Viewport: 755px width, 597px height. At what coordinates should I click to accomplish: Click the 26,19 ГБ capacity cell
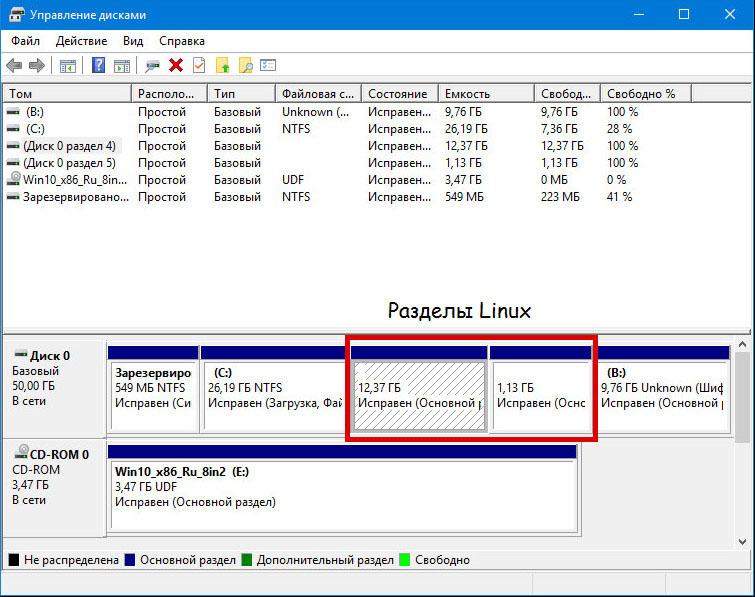(466, 129)
